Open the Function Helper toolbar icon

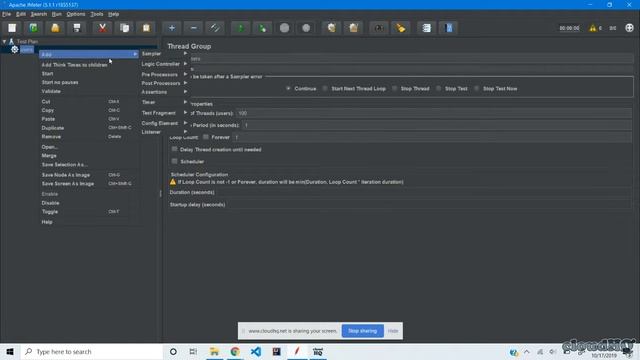pyautogui.click(x=427, y=28)
